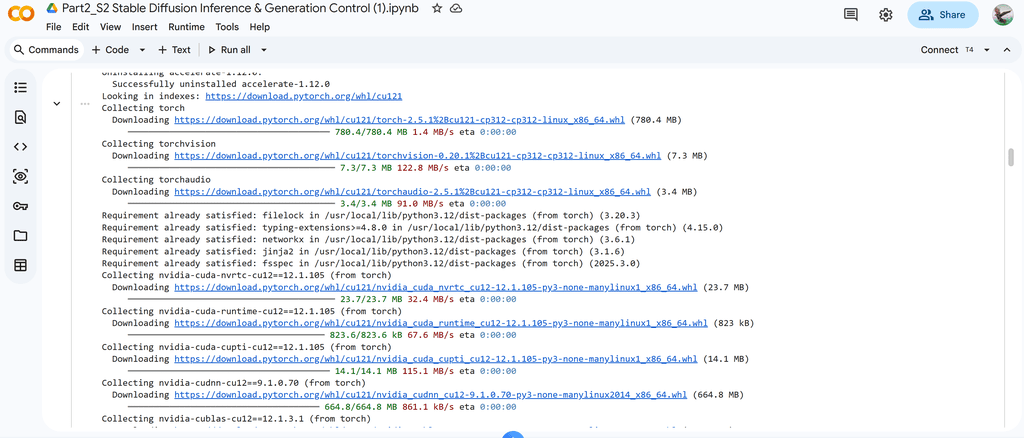The height and width of the screenshot is (438, 1024).
Task: Open the user account avatar
Action: click(1002, 14)
